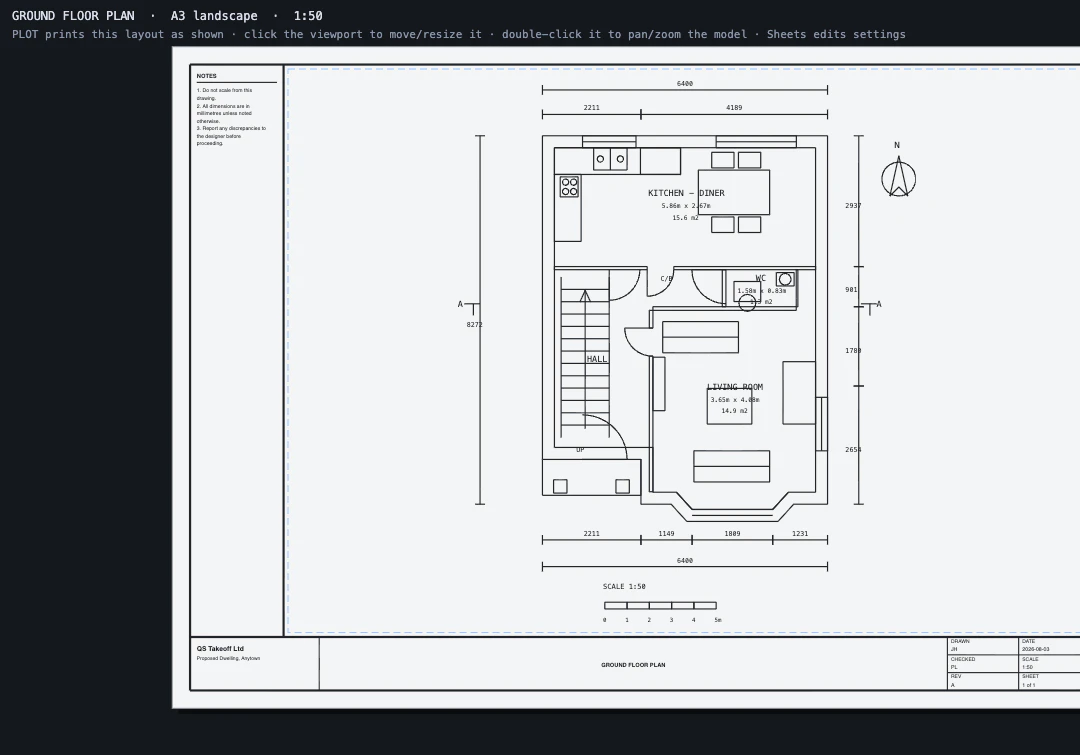This screenshot has height=755, width=1080.
Task: Click 'Proposed Dwelling, Anytown' in the title block
Action: point(229,659)
